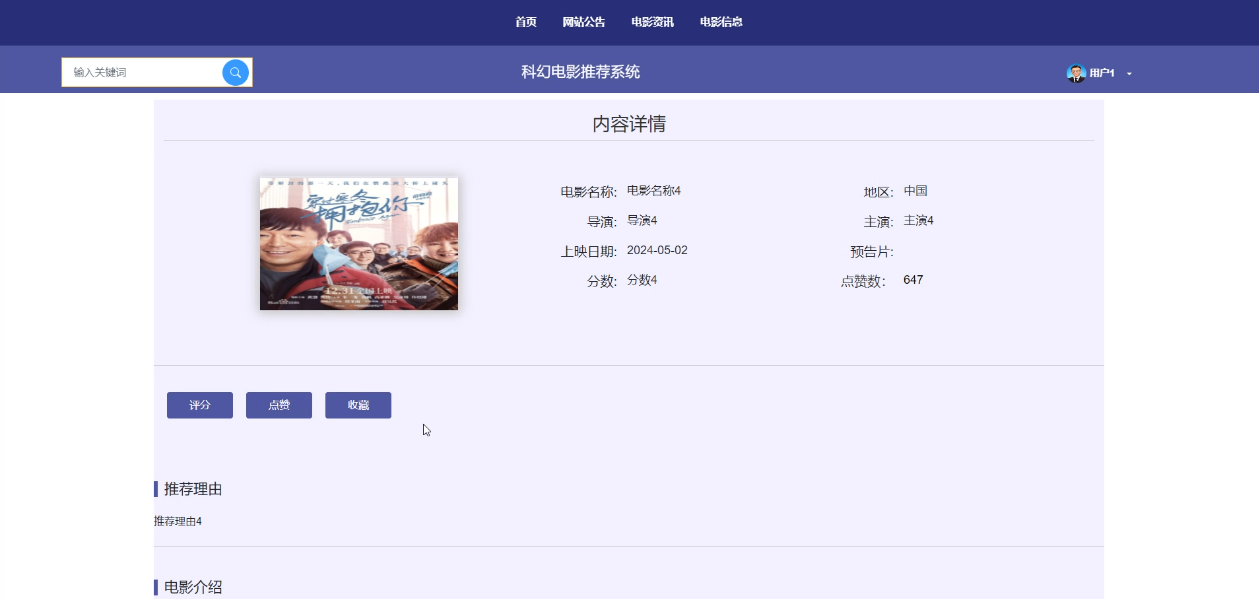This screenshot has width=1259, height=599.
Task: Click the 科幻电影推荐系统 title
Action: point(580,72)
